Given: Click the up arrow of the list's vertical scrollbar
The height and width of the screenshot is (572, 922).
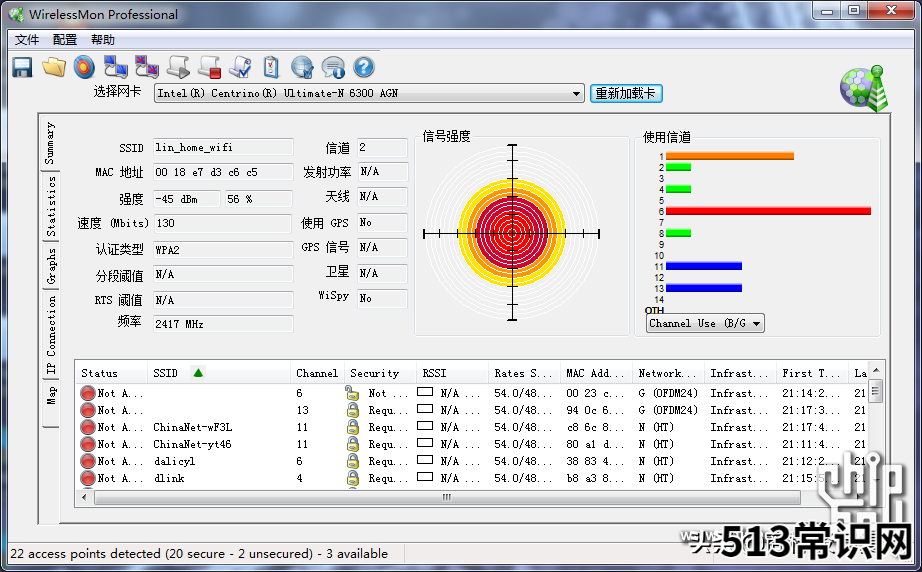Looking at the screenshot, I should 876,370.
